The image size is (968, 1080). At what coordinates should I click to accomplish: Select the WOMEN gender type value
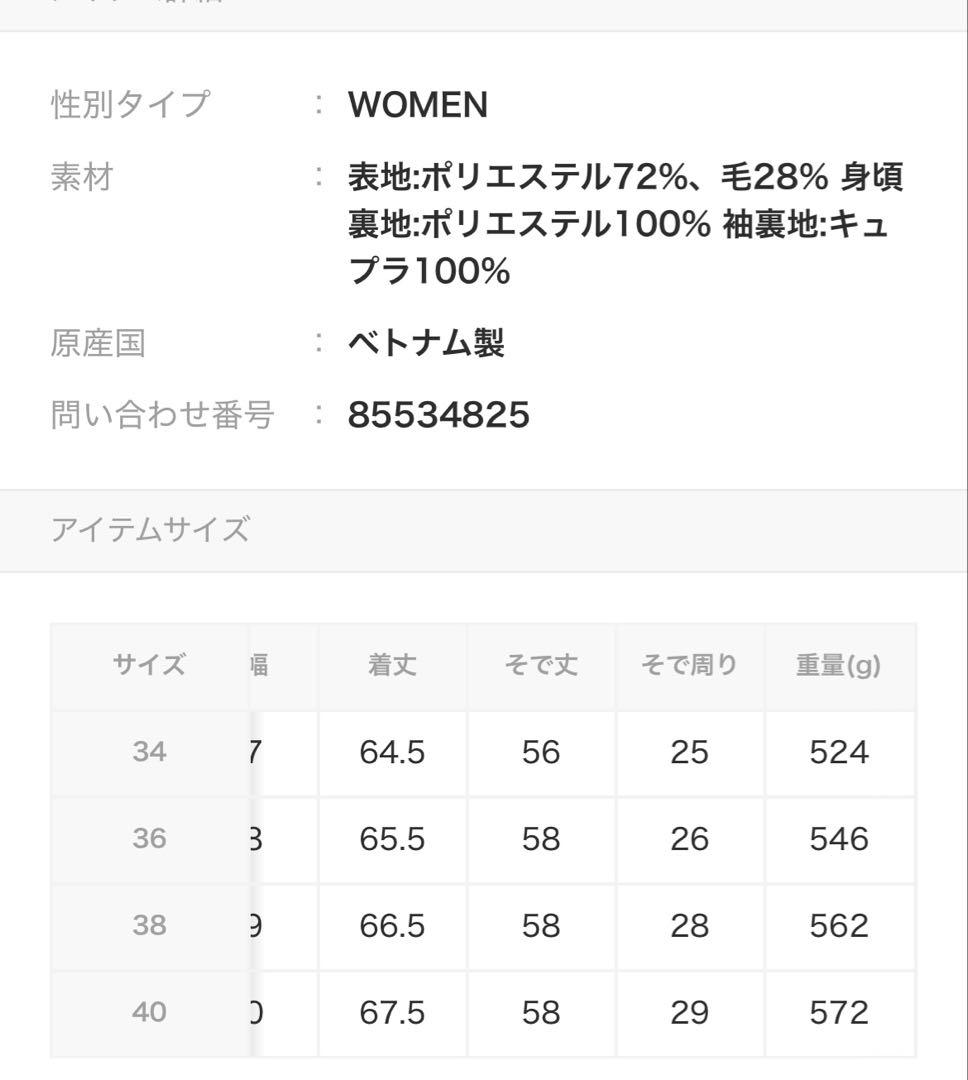coord(418,105)
